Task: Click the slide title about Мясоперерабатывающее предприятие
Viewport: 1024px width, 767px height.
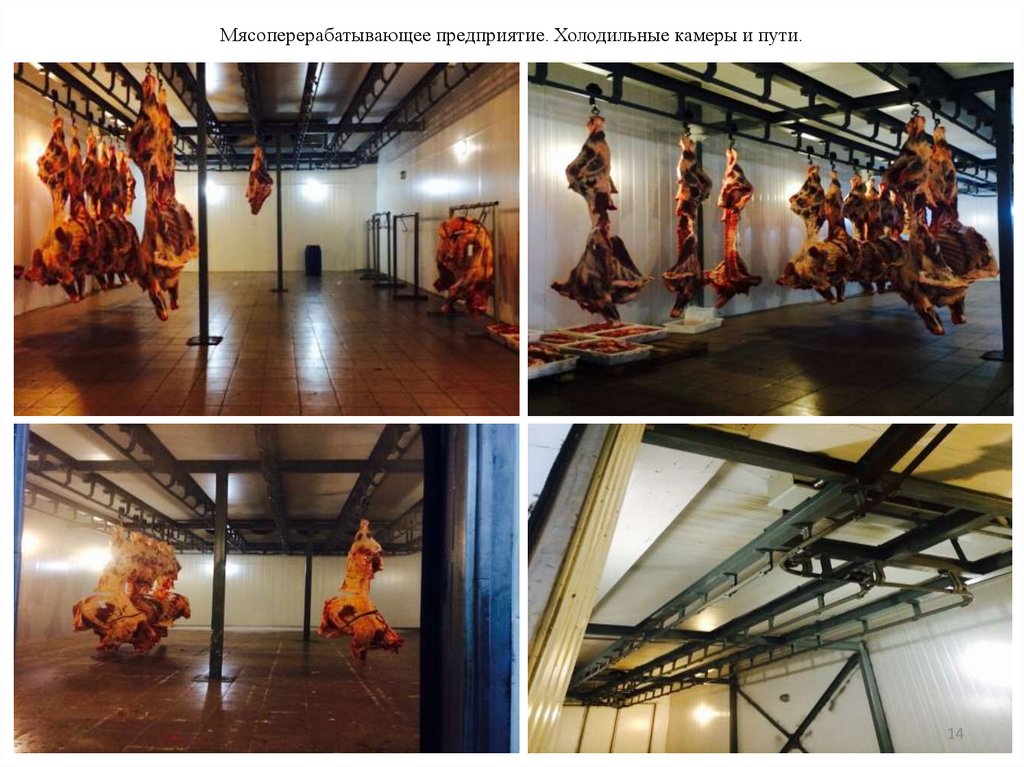Action: [511, 35]
